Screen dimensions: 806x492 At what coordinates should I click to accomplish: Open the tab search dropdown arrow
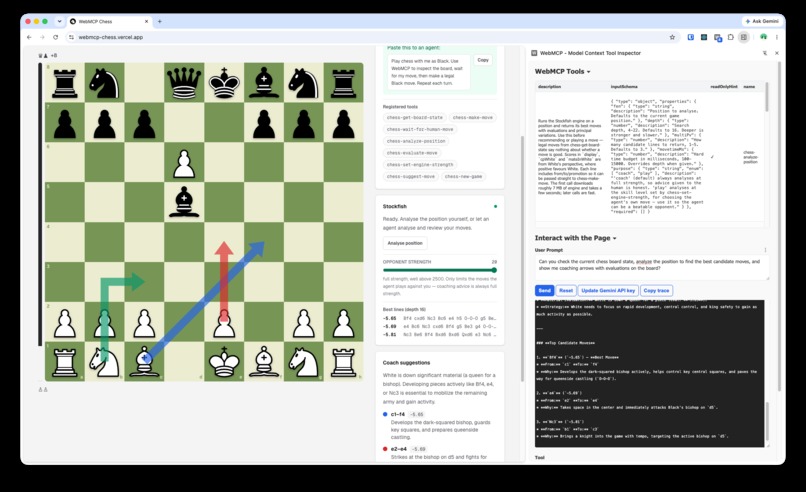tap(59, 22)
